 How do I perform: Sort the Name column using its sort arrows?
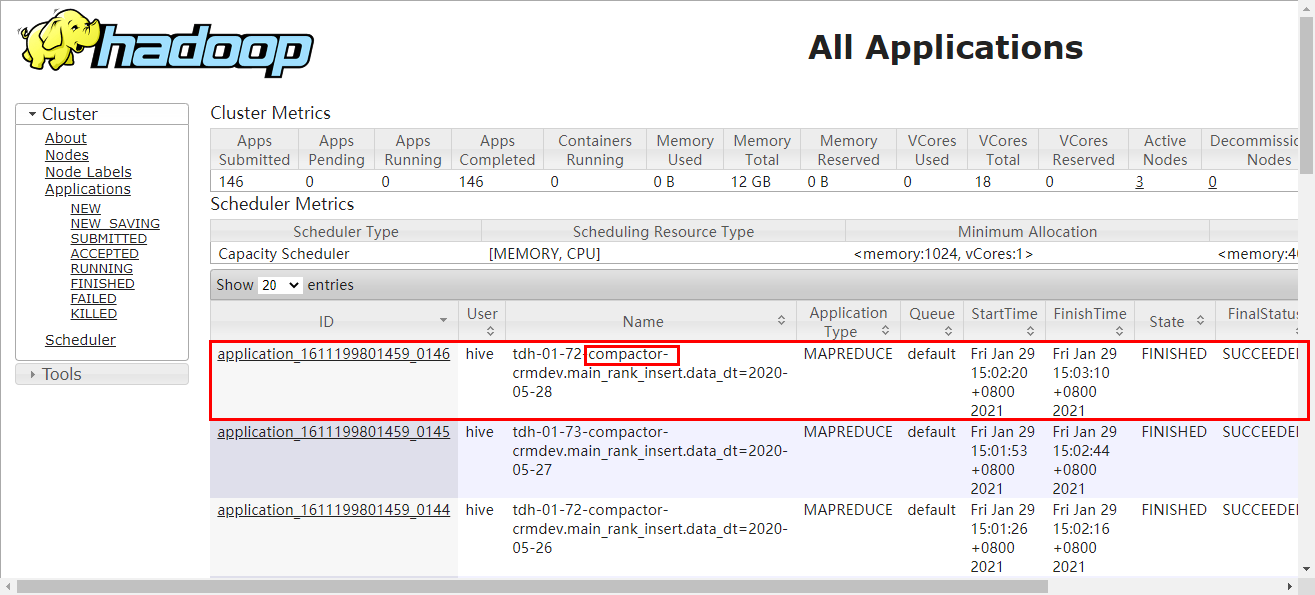782,320
